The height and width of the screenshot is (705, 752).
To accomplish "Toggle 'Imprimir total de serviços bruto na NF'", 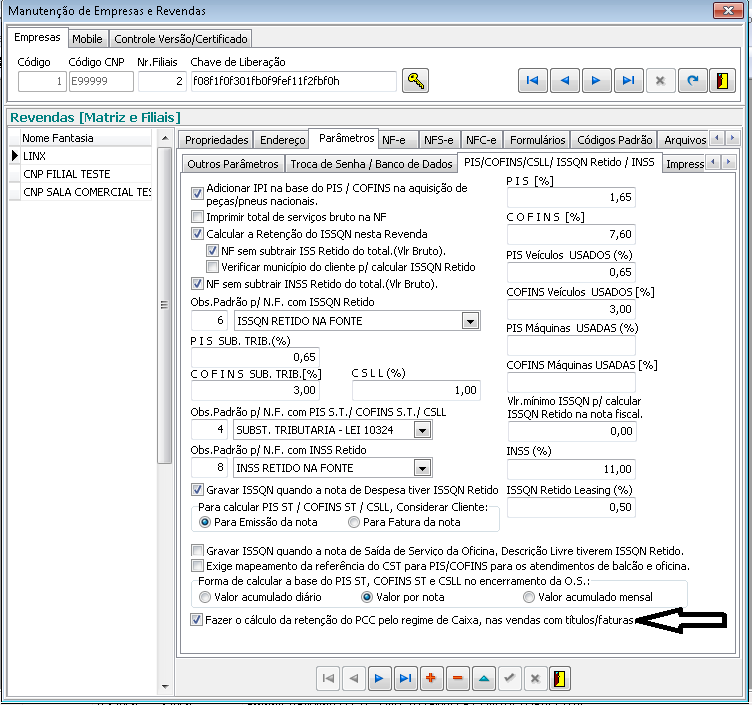I will [197, 216].
